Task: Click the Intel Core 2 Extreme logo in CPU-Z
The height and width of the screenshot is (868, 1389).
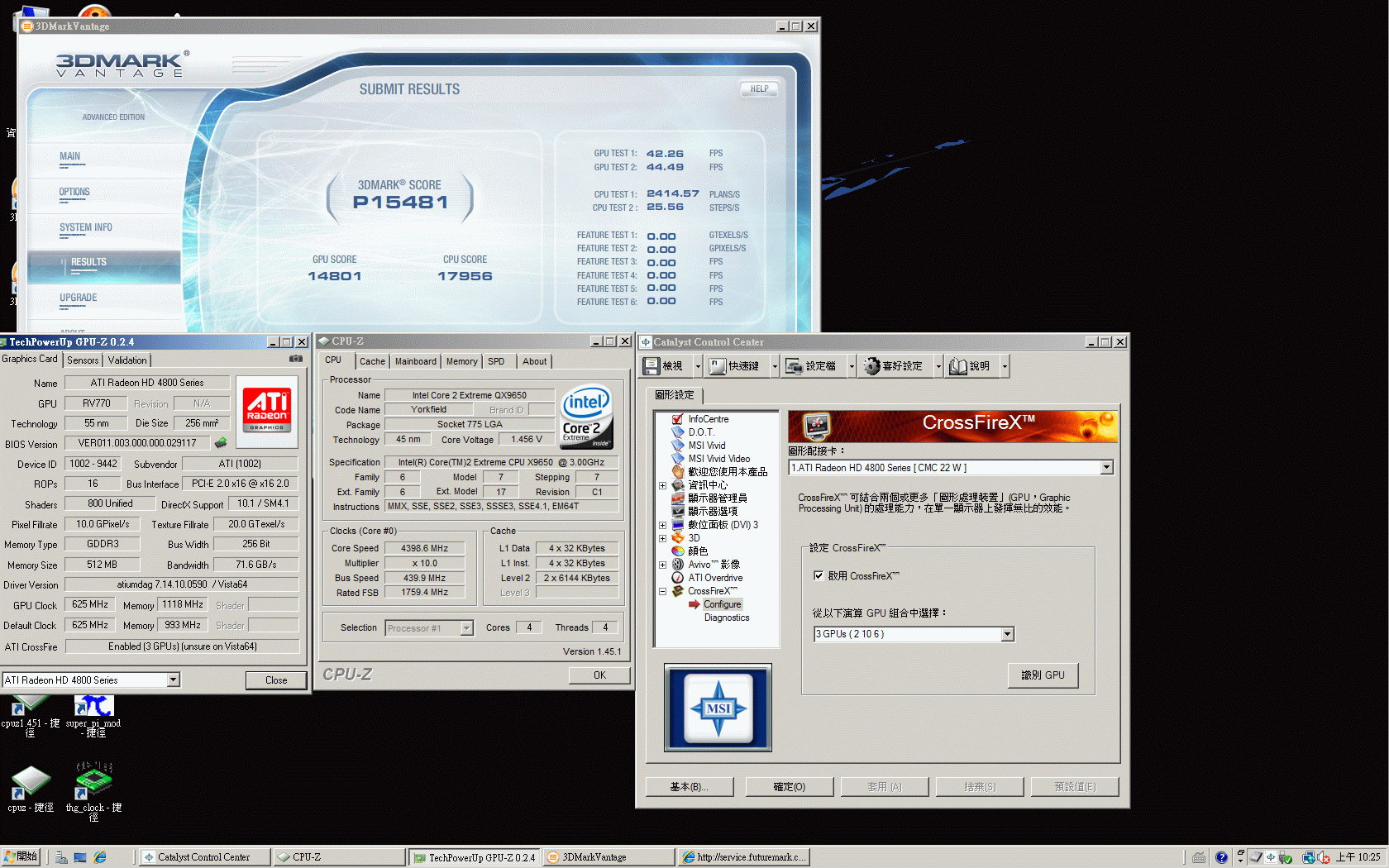Action: [x=586, y=417]
